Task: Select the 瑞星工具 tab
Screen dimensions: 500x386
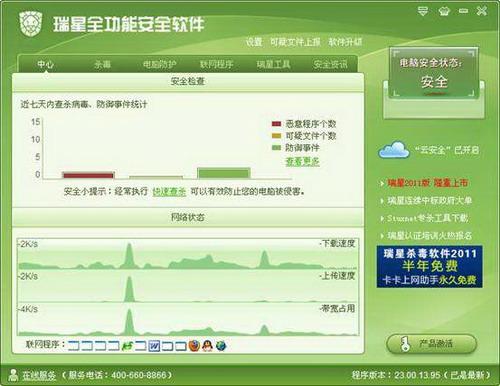Action: click(273, 64)
